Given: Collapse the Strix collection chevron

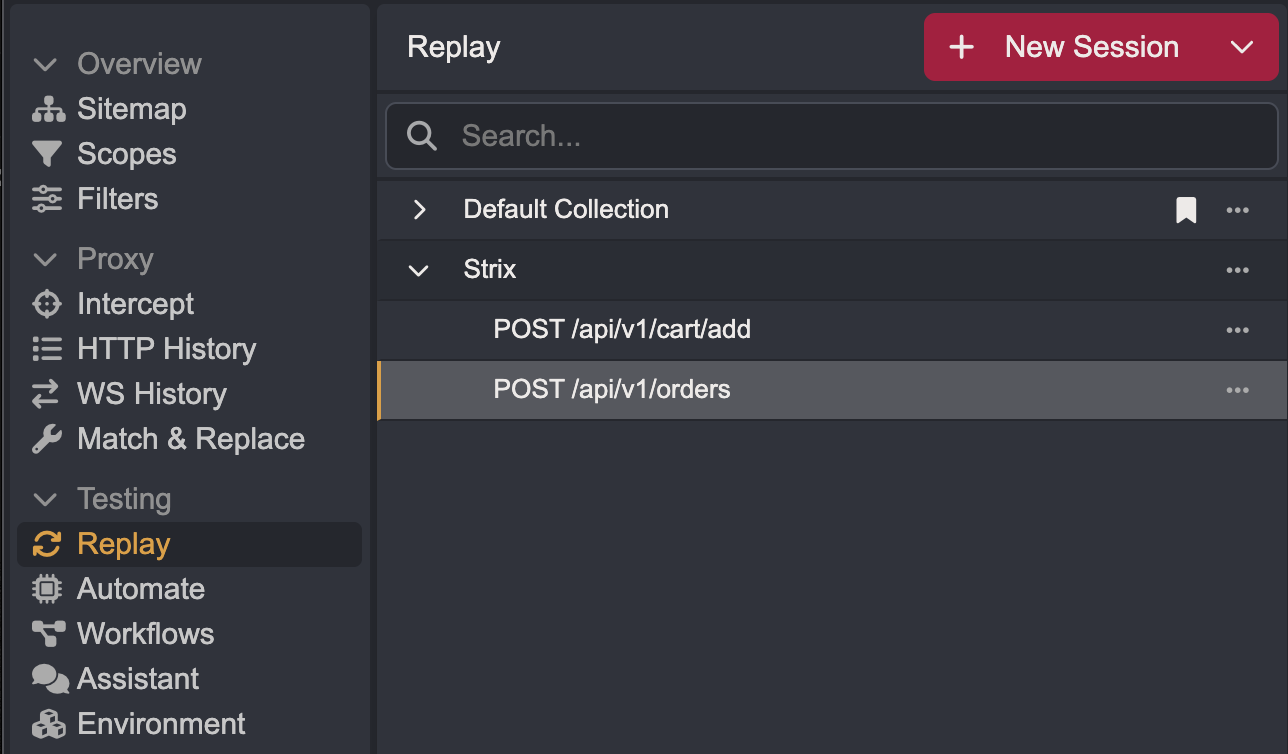Looking at the screenshot, I should pyautogui.click(x=420, y=270).
